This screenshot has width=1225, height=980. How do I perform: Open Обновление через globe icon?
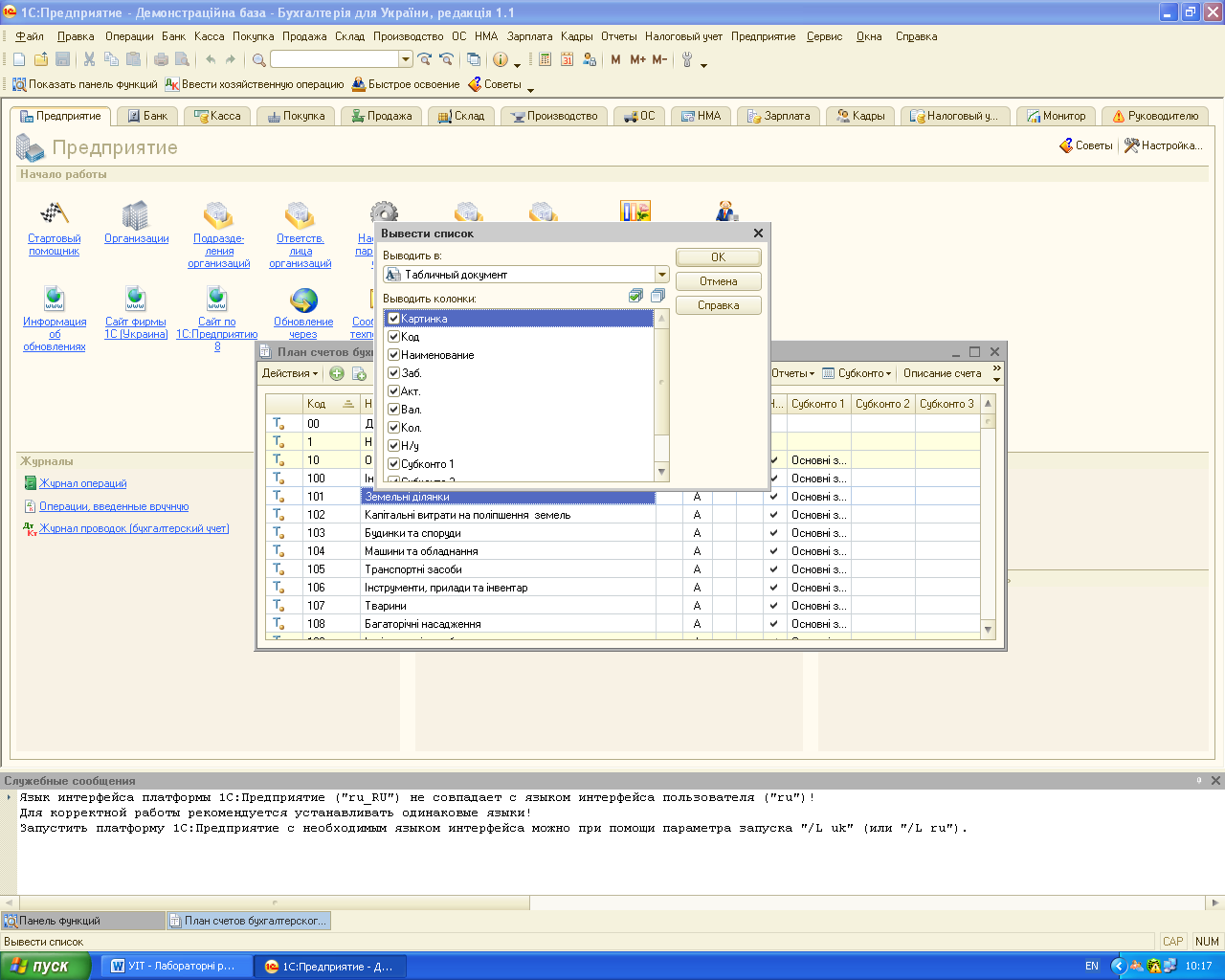[303, 301]
